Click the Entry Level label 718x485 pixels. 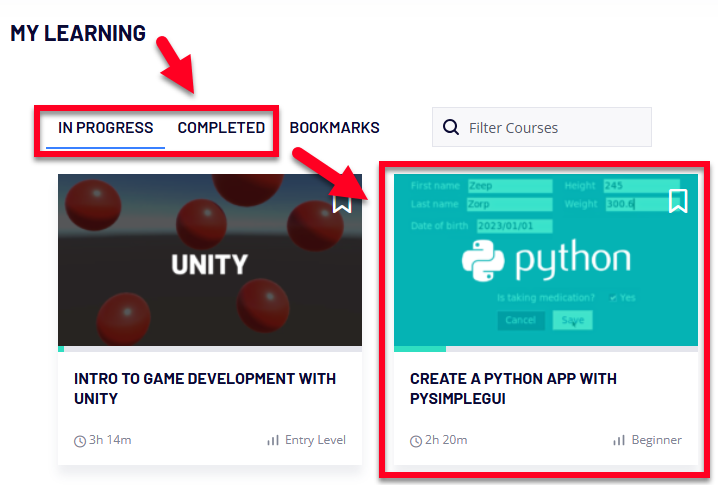click(x=315, y=440)
